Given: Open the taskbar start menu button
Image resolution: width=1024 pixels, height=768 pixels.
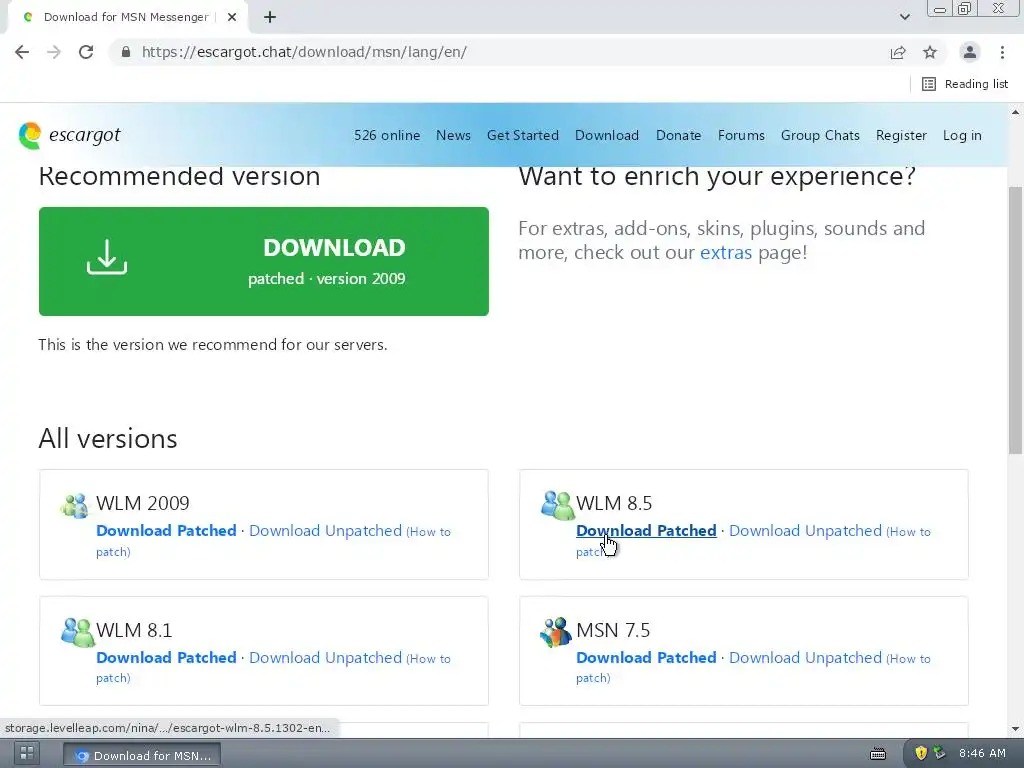Looking at the screenshot, I should point(27,754).
